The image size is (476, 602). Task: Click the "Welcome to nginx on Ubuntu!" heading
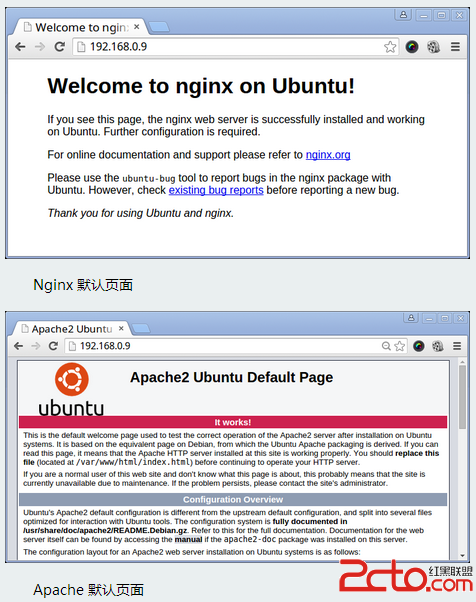201,86
